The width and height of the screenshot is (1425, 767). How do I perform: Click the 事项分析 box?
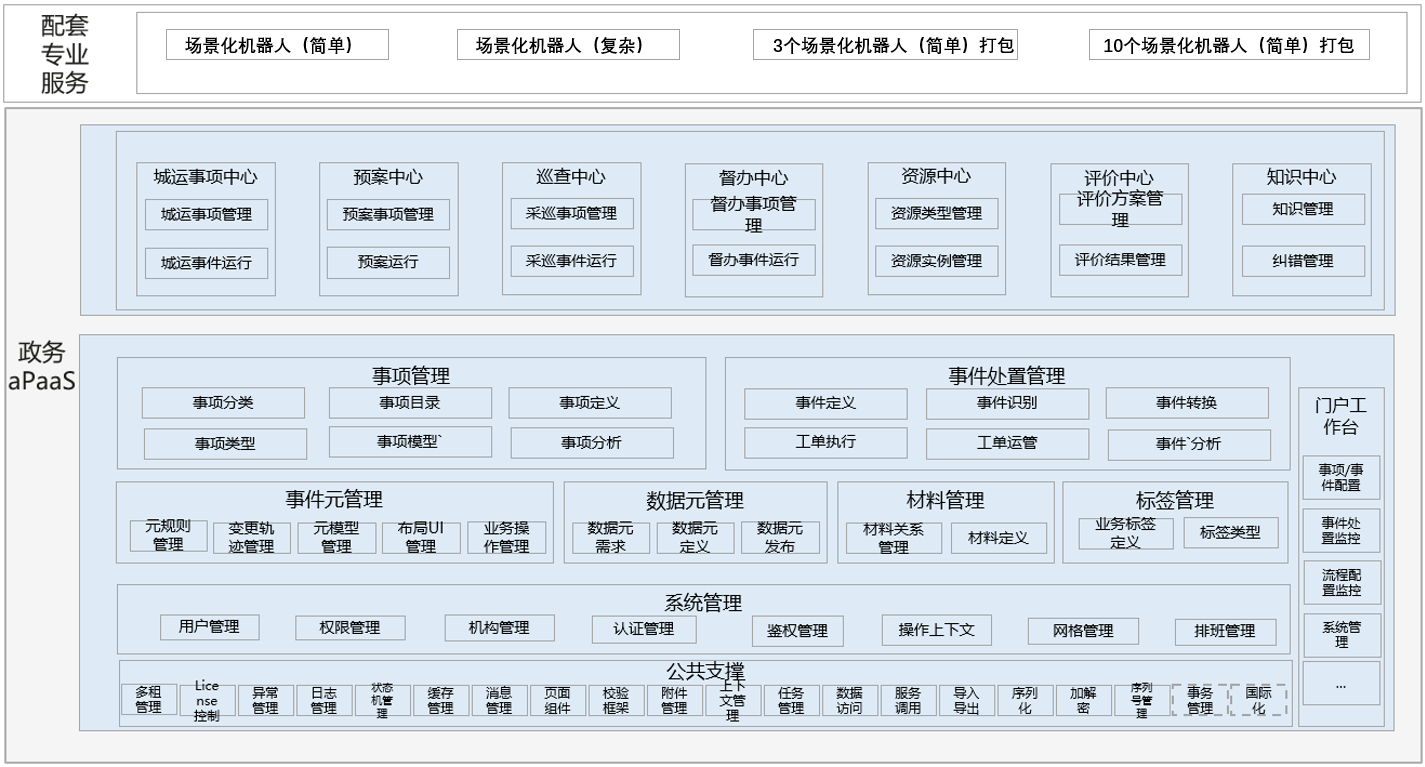(592, 443)
